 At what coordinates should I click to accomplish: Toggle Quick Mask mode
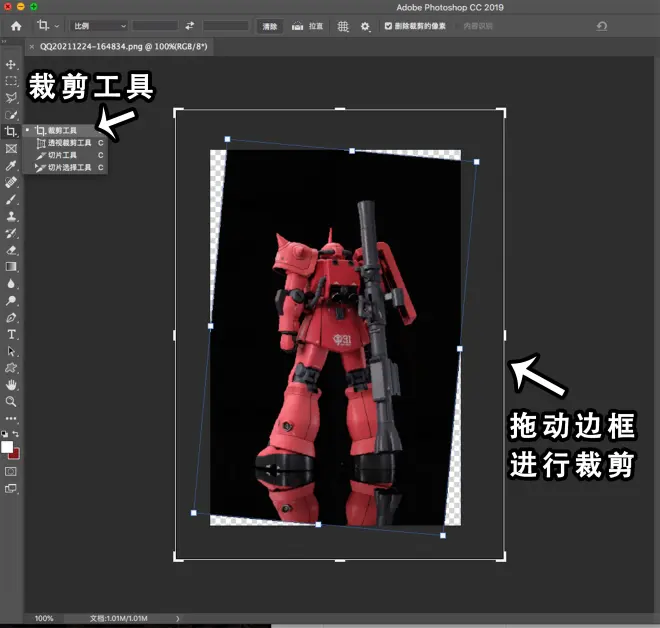tap(11, 471)
